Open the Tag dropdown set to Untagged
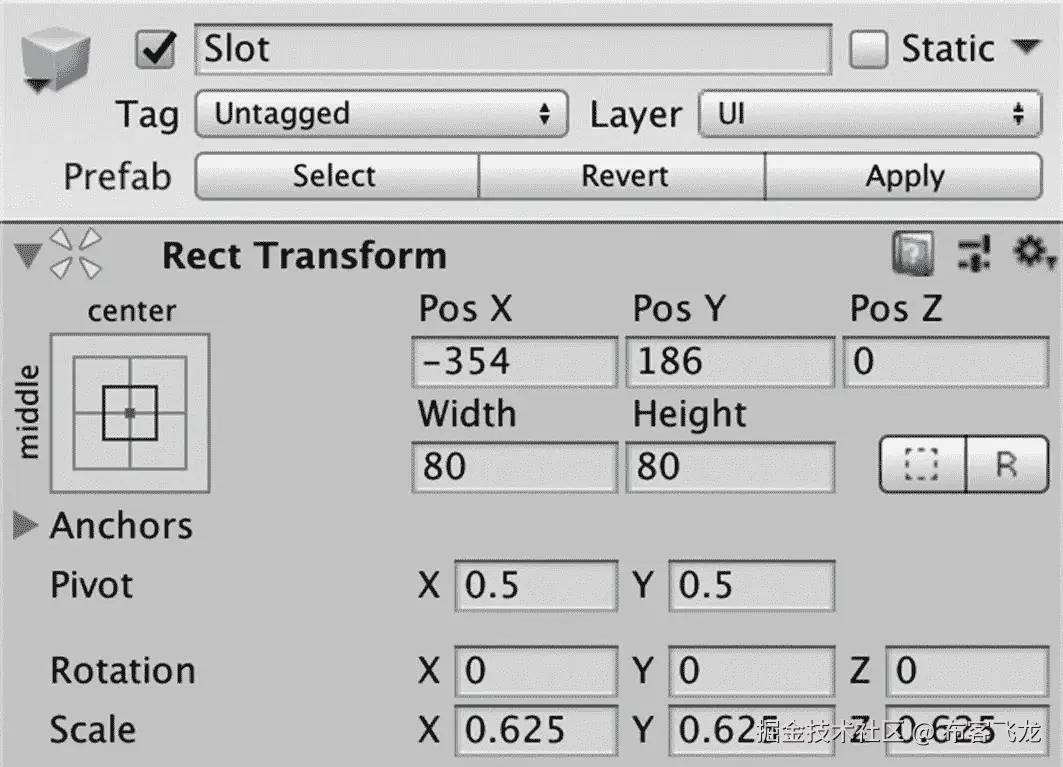Screen dimensions: 1063x767 click(x=378, y=114)
